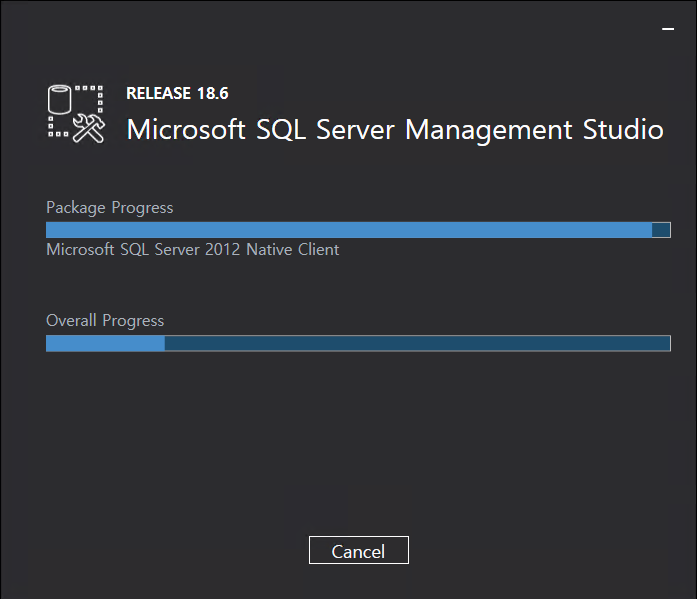Click the database cylinder in the logo
This screenshot has height=599, width=697.
click(59, 100)
